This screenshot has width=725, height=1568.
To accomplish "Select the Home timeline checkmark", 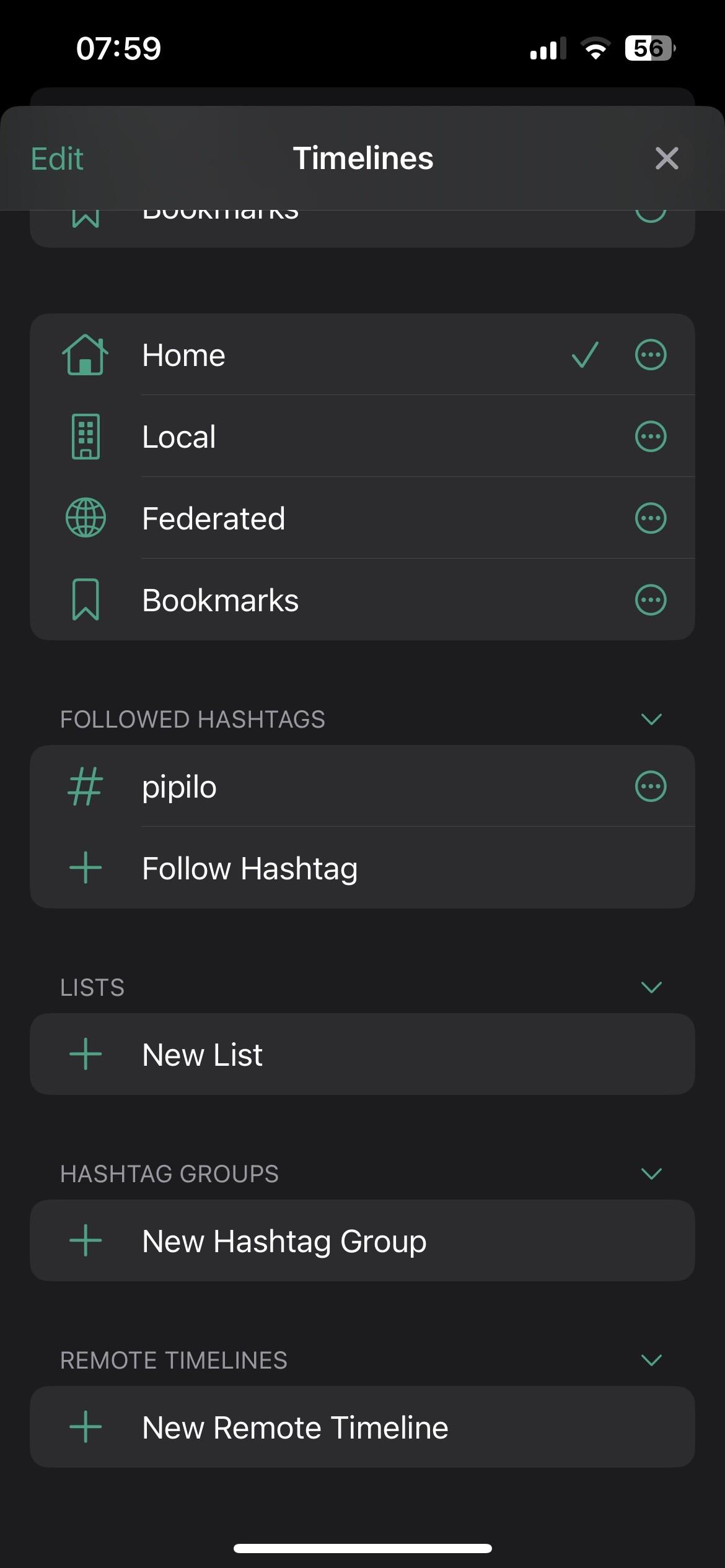I will [x=584, y=355].
